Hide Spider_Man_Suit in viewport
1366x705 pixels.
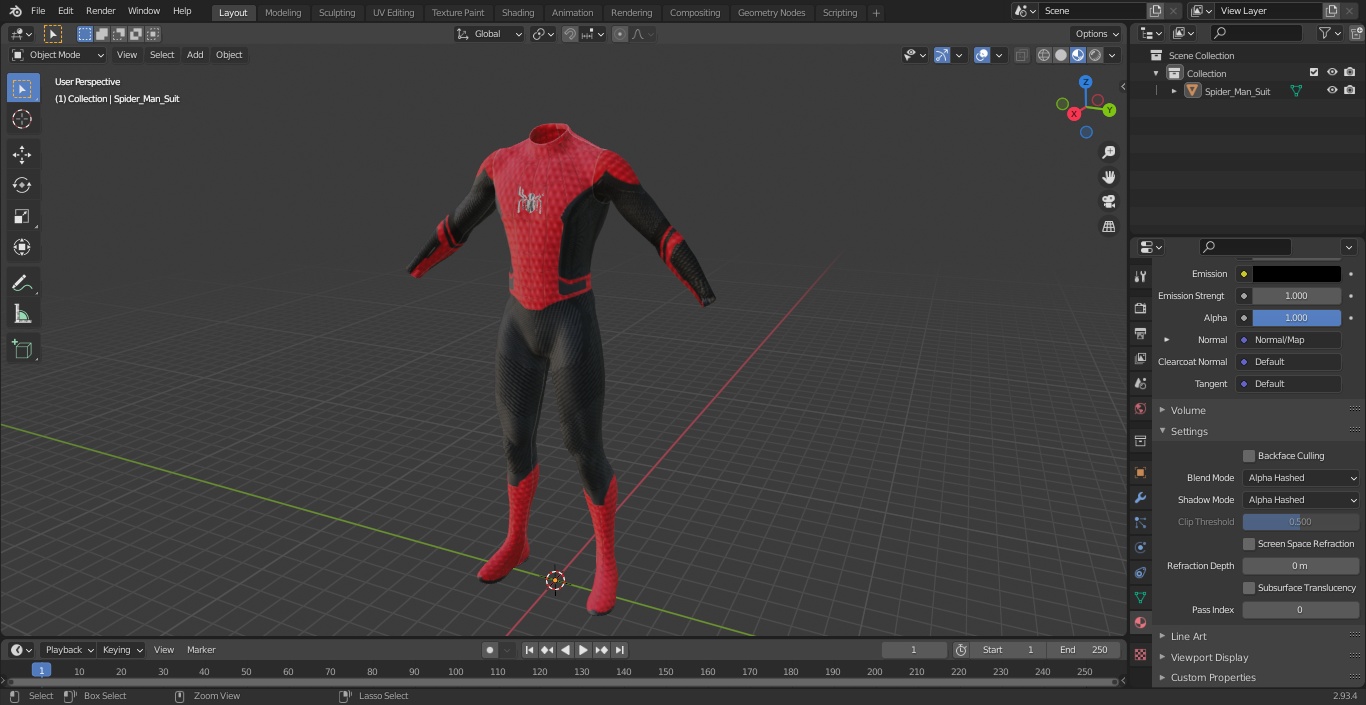[x=1332, y=90]
